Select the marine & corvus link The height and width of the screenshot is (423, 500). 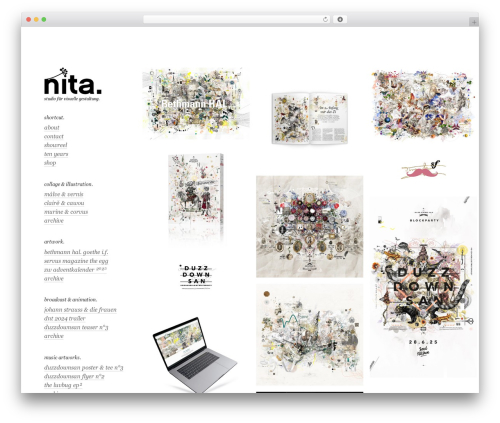[x=66, y=212]
